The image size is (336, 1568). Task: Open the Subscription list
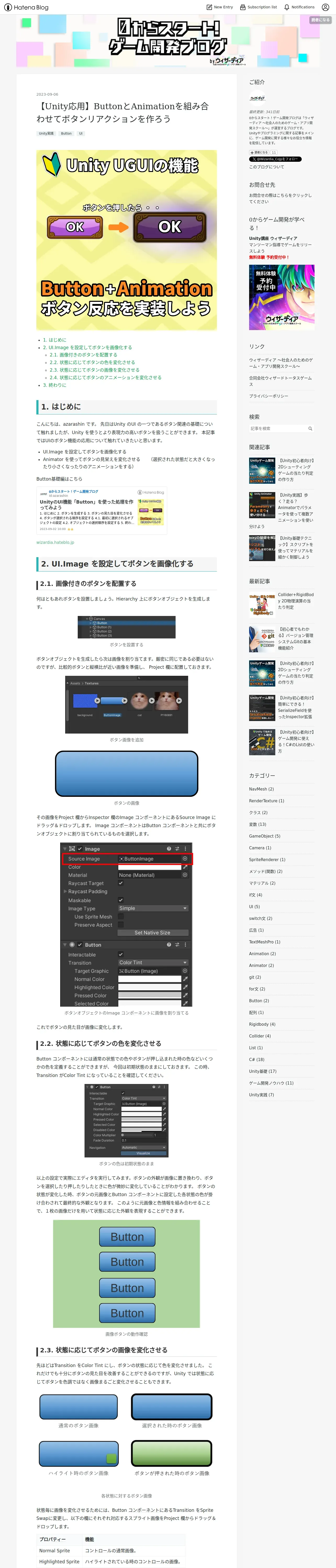point(259,7)
